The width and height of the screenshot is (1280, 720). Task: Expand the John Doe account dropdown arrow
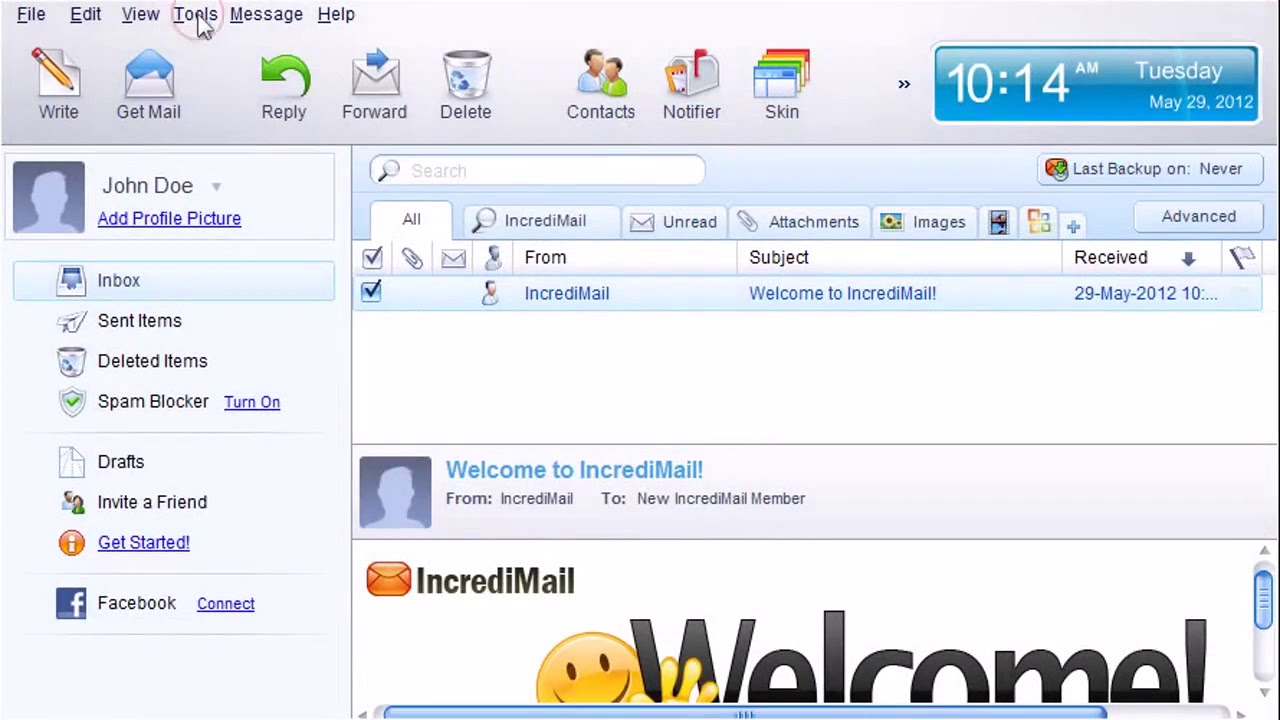pyautogui.click(x=216, y=186)
